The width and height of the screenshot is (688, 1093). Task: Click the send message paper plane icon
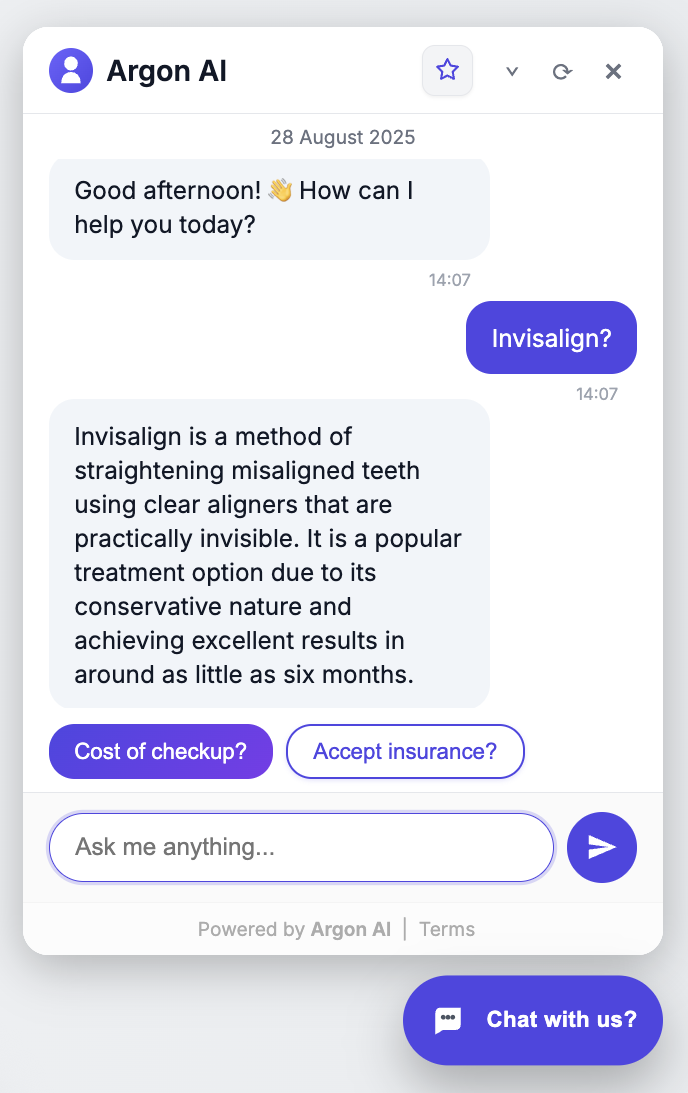pyautogui.click(x=601, y=847)
